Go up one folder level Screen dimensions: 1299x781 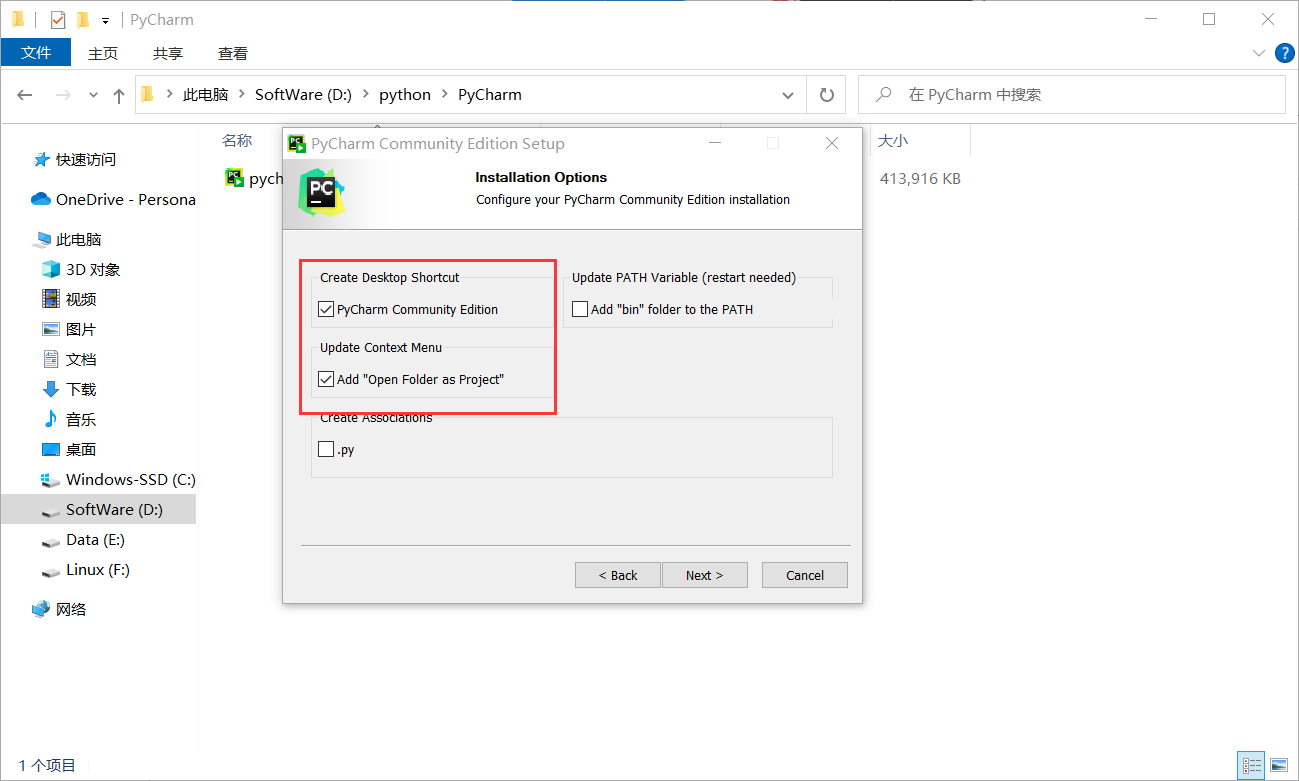119,95
